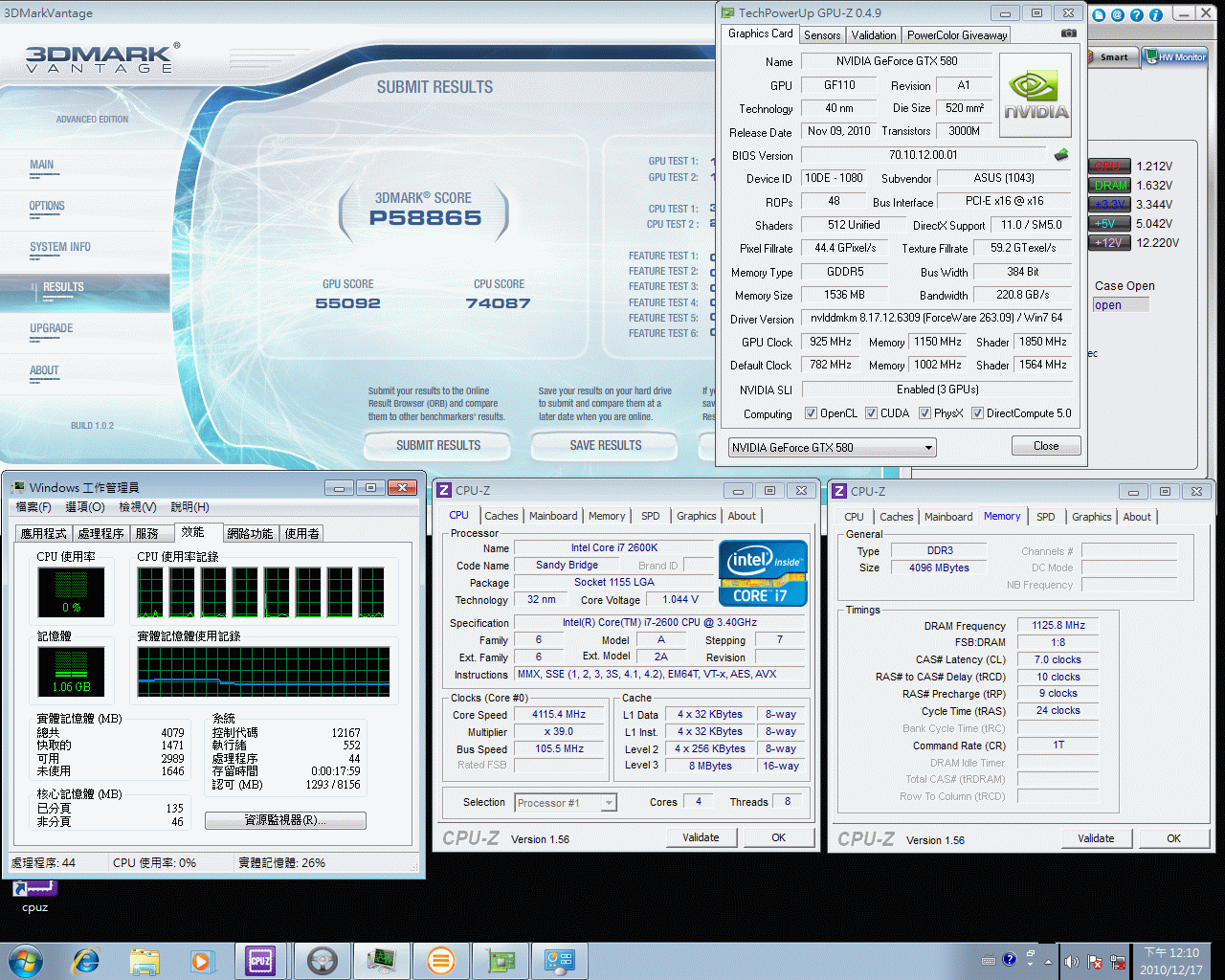The width and height of the screenshot is (1225, 980).
Task: Select the HW Monitor tab
Action: click(1176, 57)
